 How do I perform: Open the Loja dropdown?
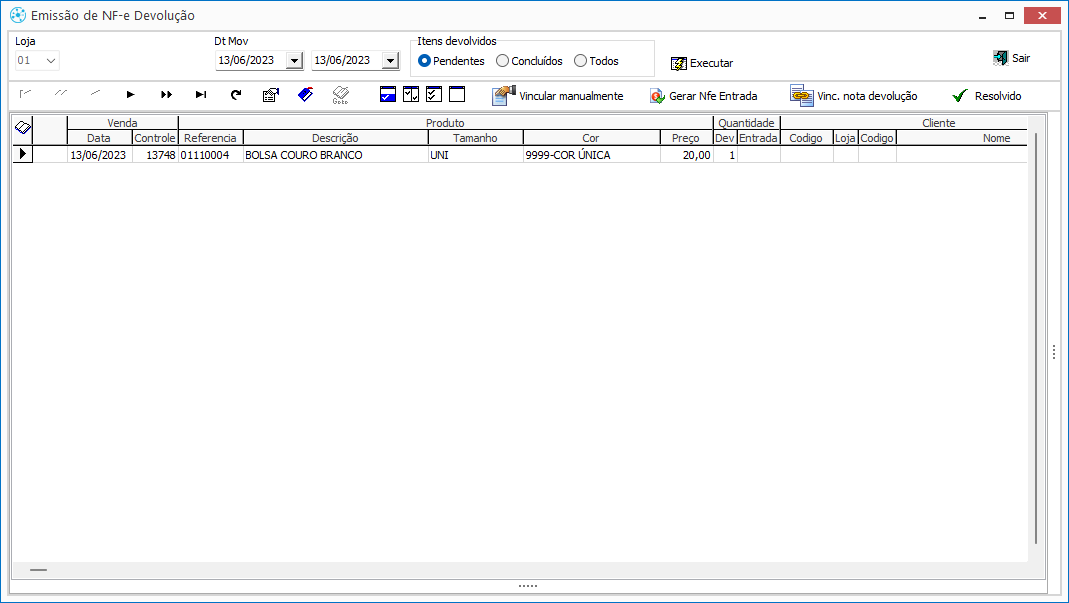[50, 61]
